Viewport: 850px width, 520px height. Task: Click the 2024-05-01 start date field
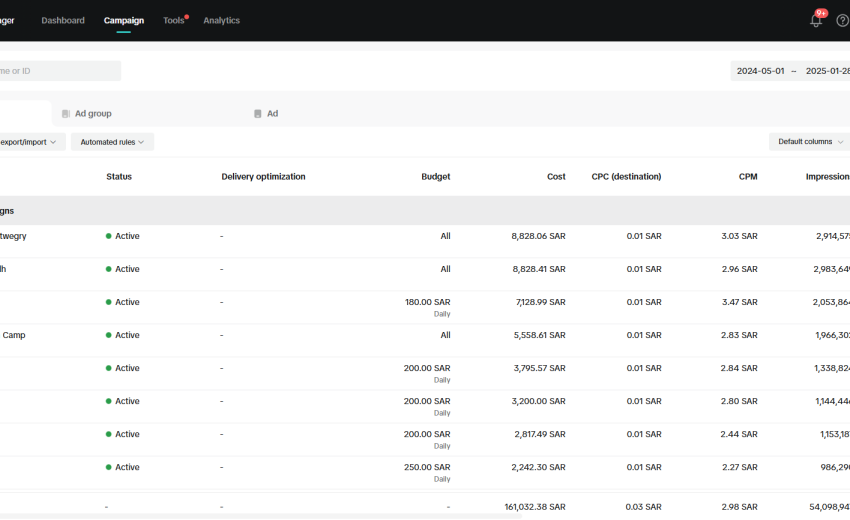pyautogui.click(x=760, y=71)
